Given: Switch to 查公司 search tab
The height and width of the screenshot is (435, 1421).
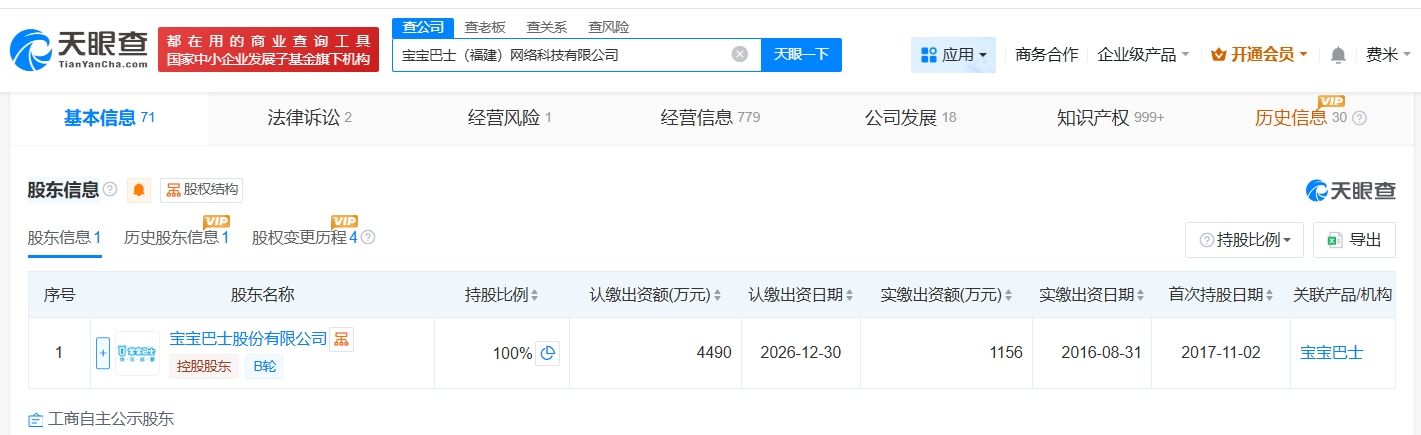Looking at the screenshot, I should point(422,27).
